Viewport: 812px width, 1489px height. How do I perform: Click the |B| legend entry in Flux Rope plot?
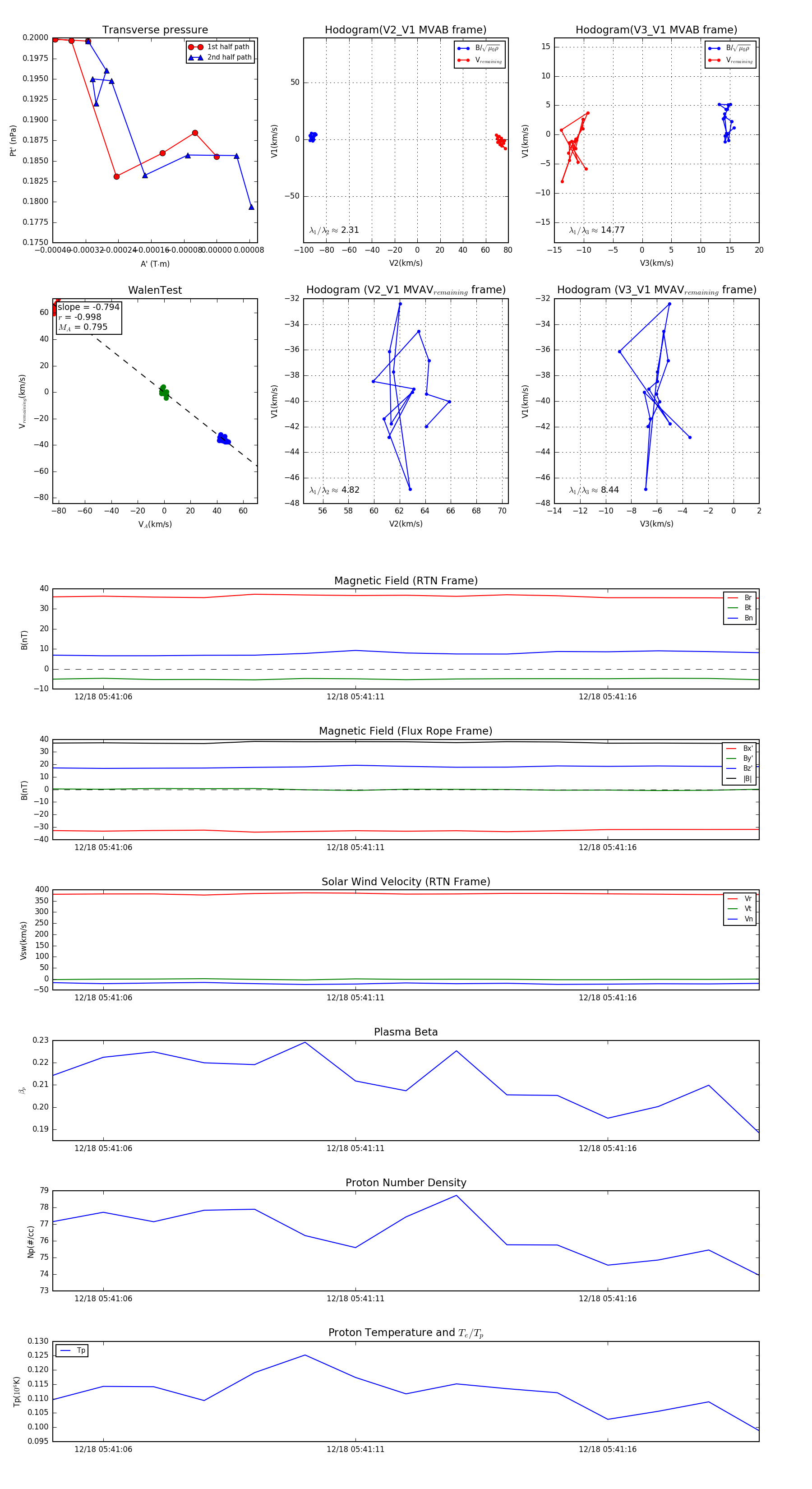pos(739,779)
